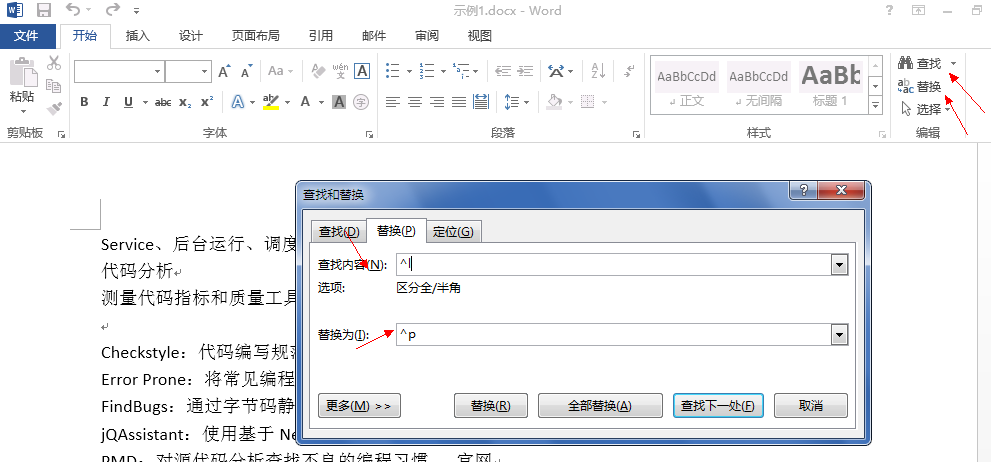This screenshot has width=991, height=462.
Task: Click the Paste clipboard icon
Action: tap(22, 73)
